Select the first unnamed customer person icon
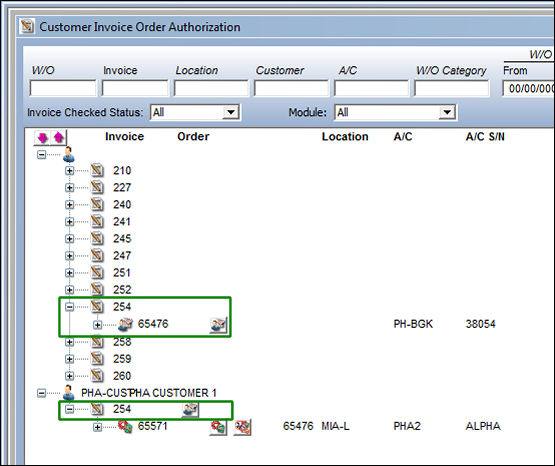 click(x=69, y=154)
